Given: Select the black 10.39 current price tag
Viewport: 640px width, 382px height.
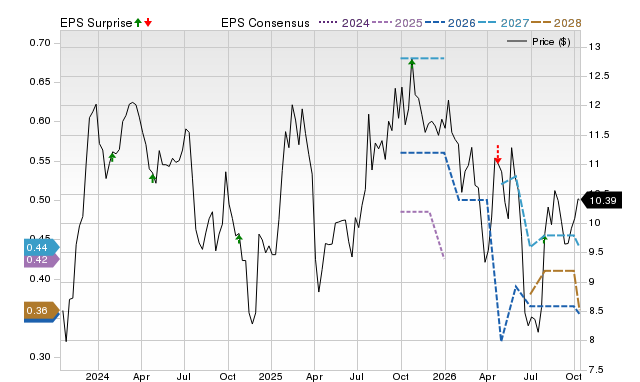Looking at the screenshot, I should [x=601, y=200].
